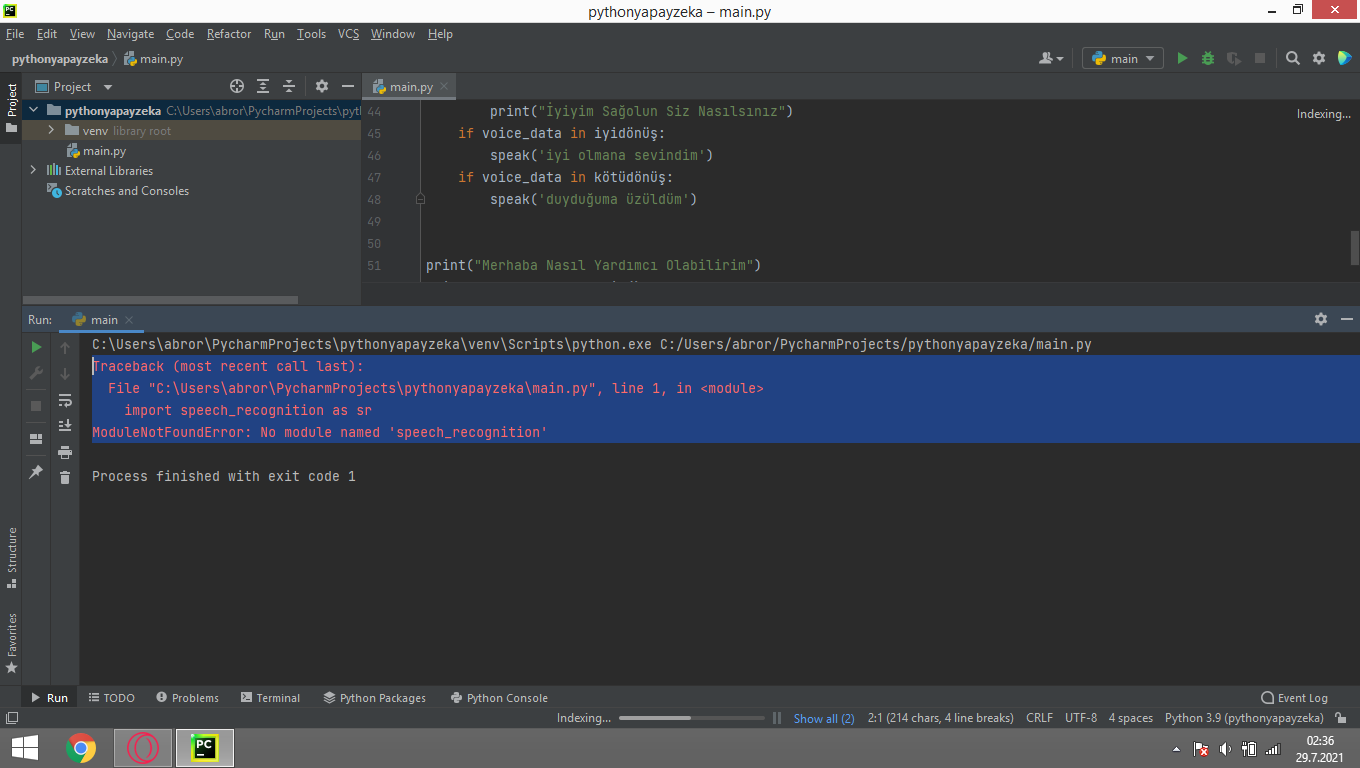The image size is (1360, 768).
Task: Toggle the Structure side tool window
Action: 11,558
